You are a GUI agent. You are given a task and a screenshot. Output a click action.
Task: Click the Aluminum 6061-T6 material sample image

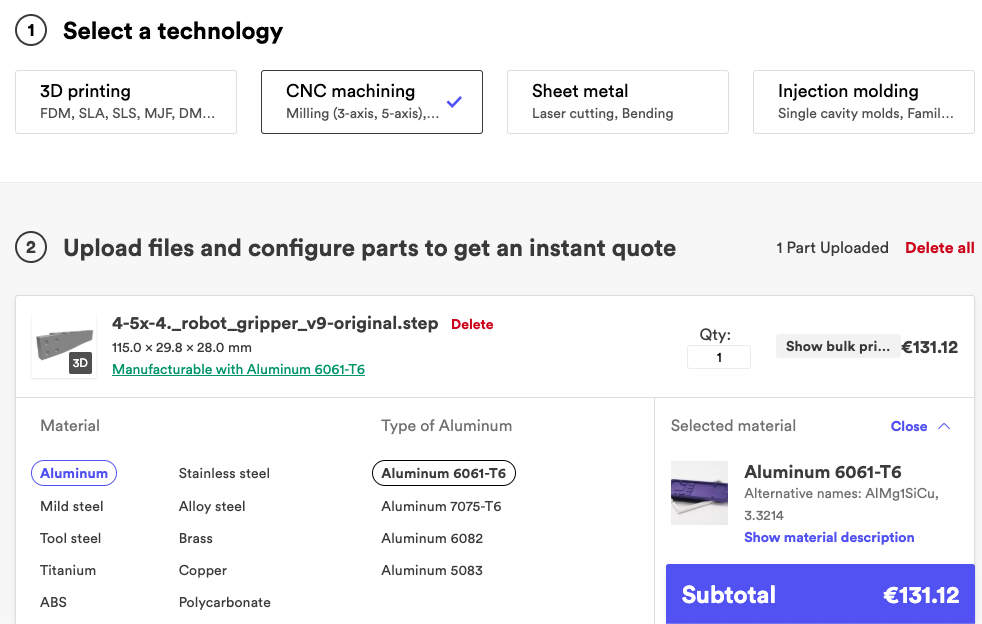699,493
